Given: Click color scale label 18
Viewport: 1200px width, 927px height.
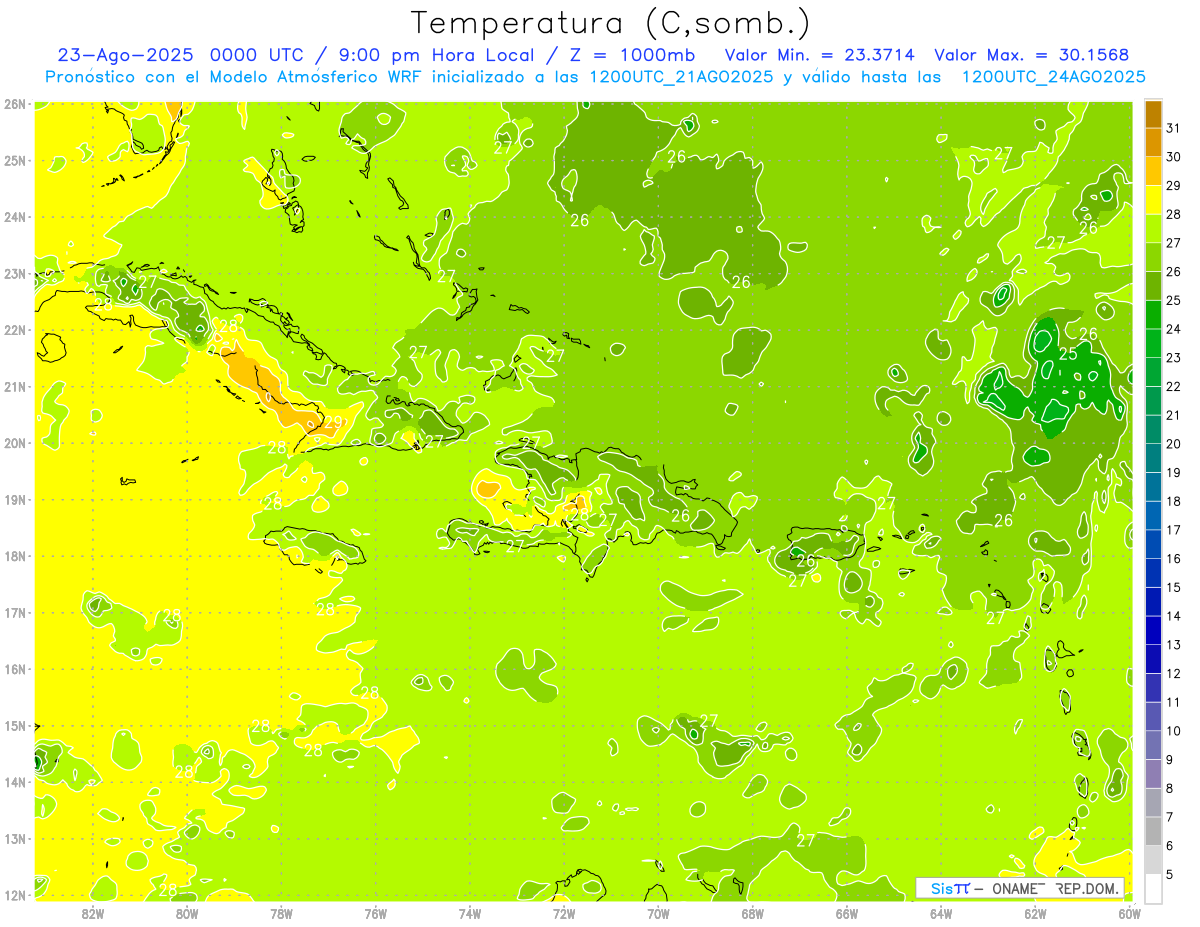Looking at the screenshot, I should coord(1173,501).
